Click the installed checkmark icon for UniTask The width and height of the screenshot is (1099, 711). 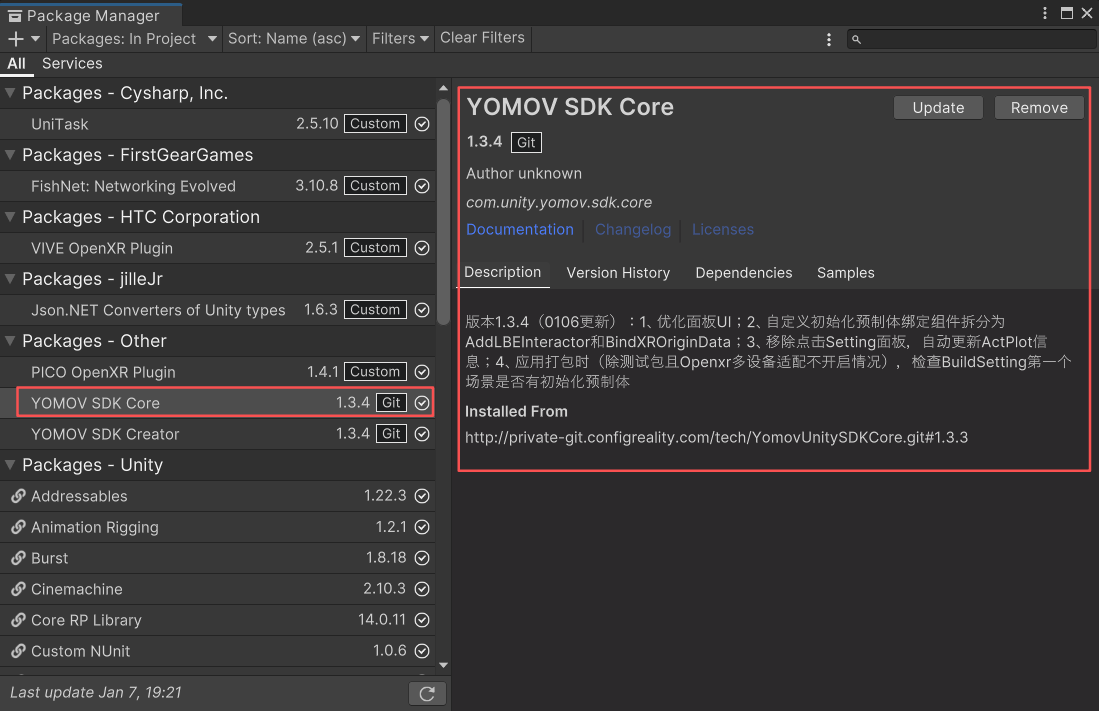click(x=422, y=124)
